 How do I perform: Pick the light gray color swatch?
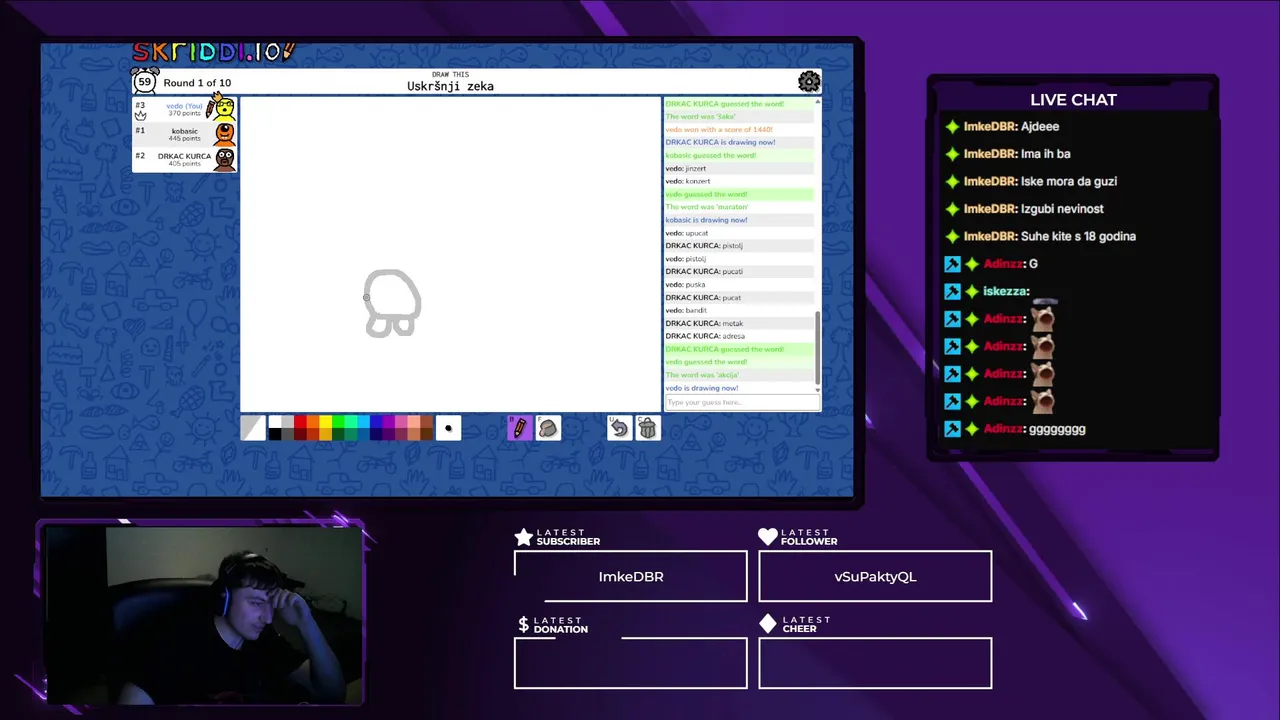(x=287, y=421)
